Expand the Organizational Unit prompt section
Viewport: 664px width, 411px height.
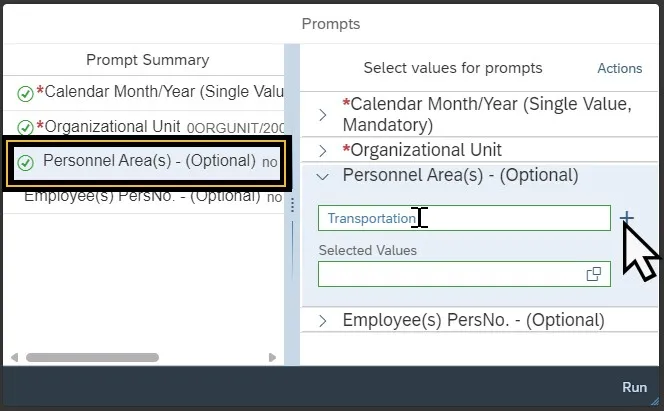[x=322, y=151]
